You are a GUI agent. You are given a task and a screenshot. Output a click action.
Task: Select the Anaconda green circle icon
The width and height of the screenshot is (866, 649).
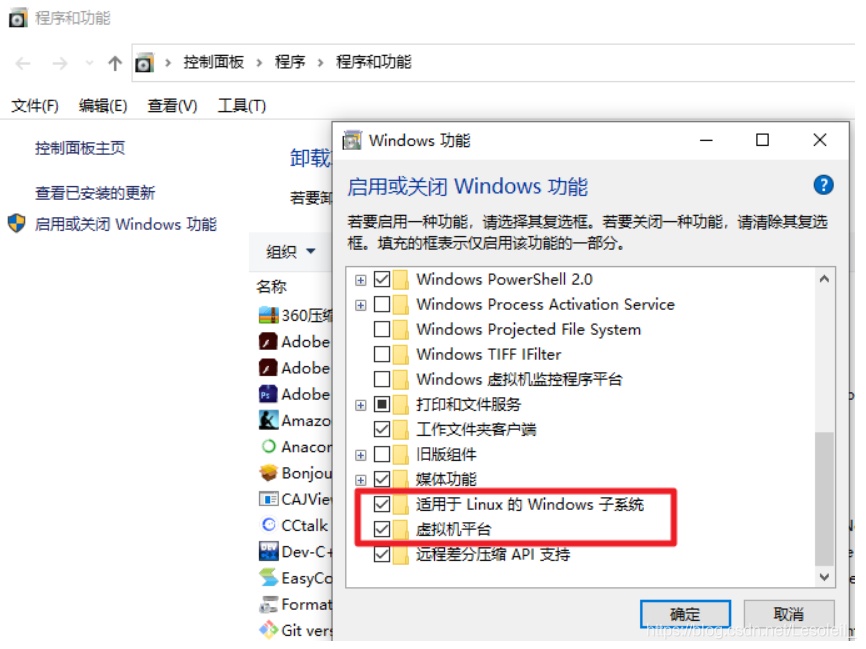click(x=268, y=446)
